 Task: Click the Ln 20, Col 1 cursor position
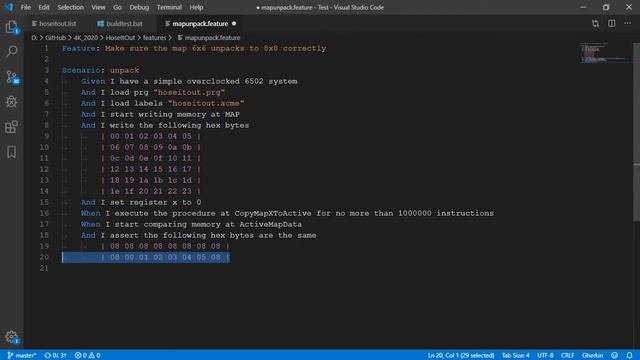click(x=461, y=356)
